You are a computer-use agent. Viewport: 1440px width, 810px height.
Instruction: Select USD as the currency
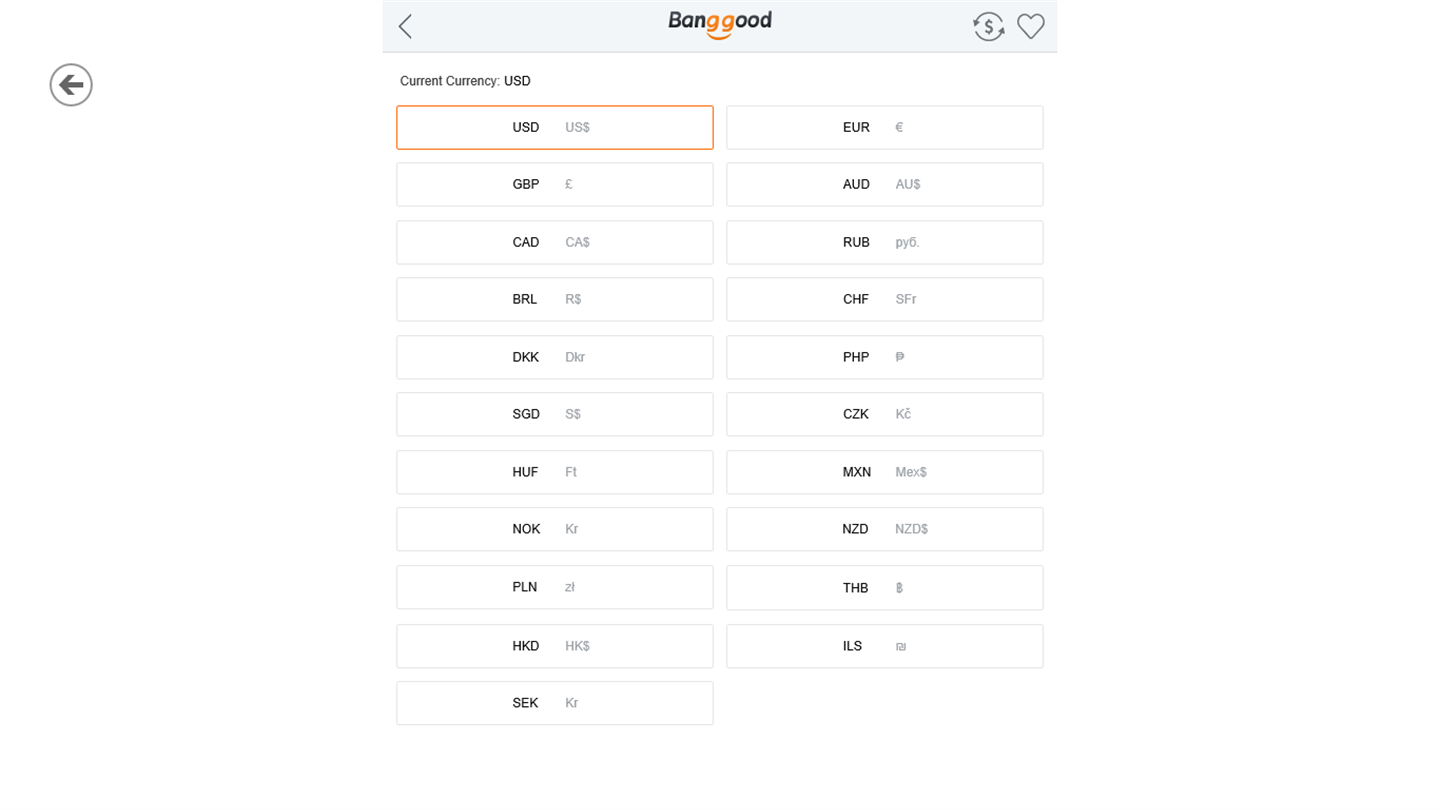click(554, 128)
